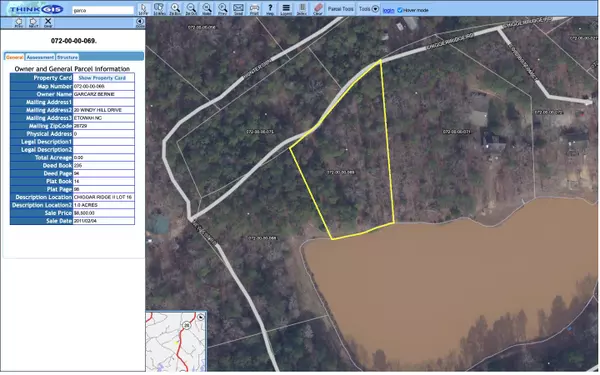This screenshot has height=375, width=600.
Task: Select the Identify pointer tool
Action: click(x=143, y=9)
